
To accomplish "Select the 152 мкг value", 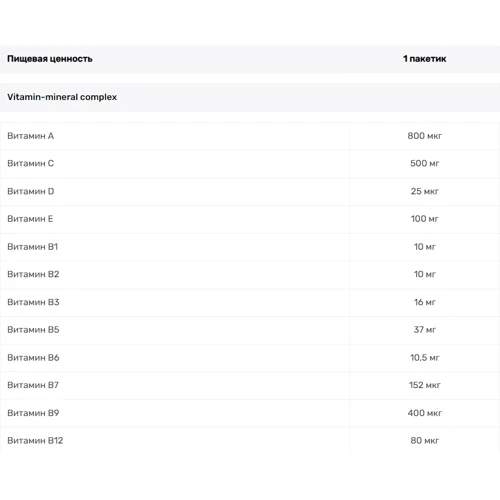I will click(424, 385).
